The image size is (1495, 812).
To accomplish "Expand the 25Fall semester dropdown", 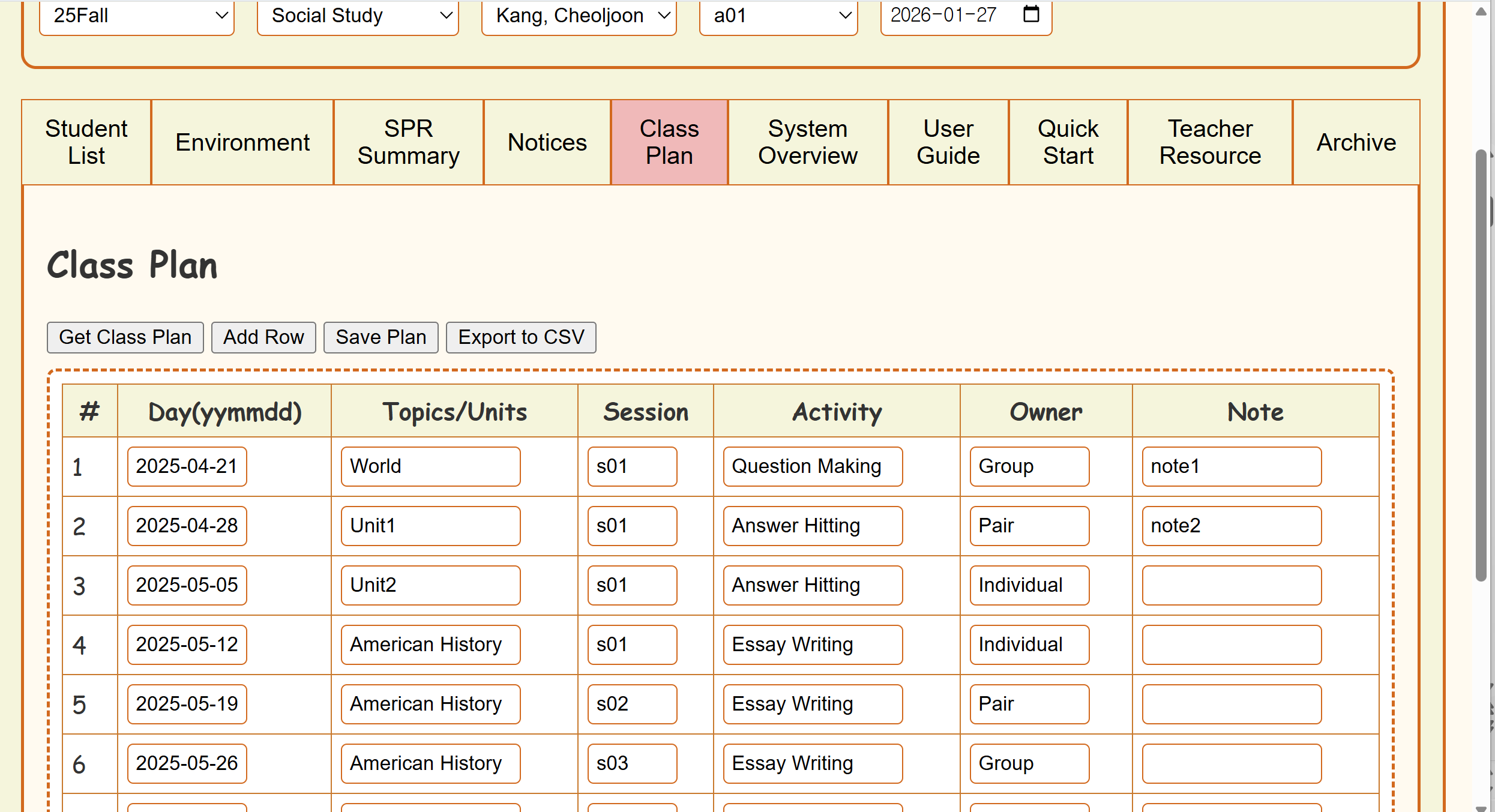I will coord(137,16).
